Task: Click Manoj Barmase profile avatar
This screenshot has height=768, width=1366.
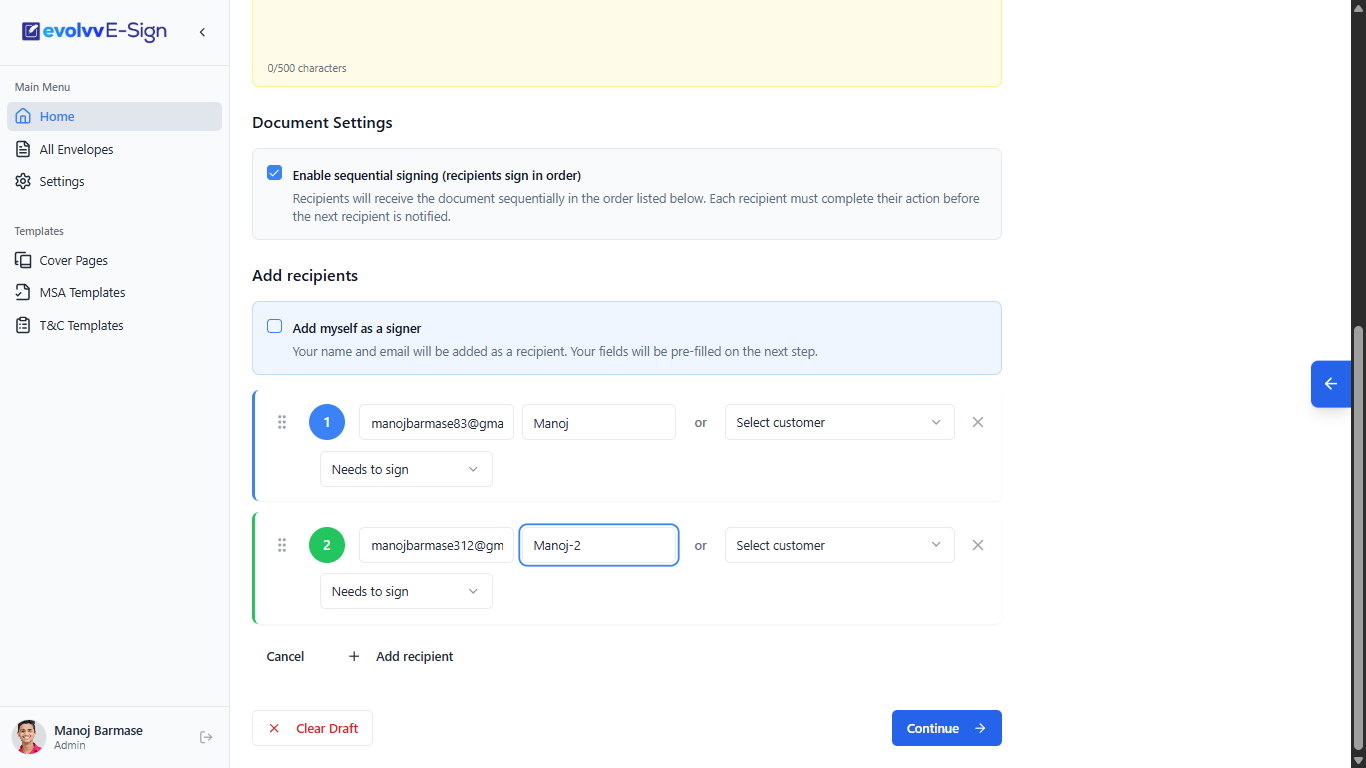Action: click(x=29, y=737)
